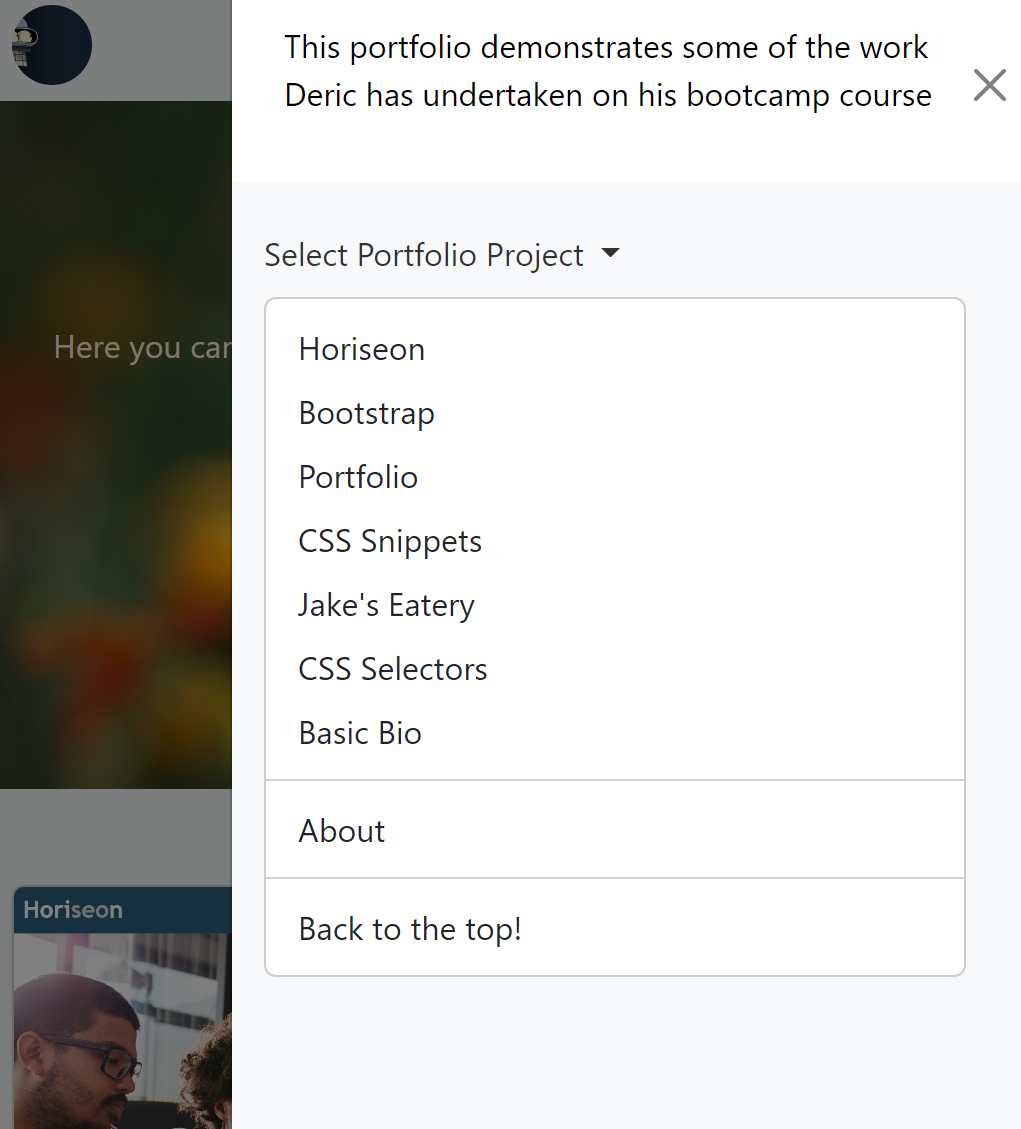
Task: Select Bootstrap from the project list
Action: (366, 413)
